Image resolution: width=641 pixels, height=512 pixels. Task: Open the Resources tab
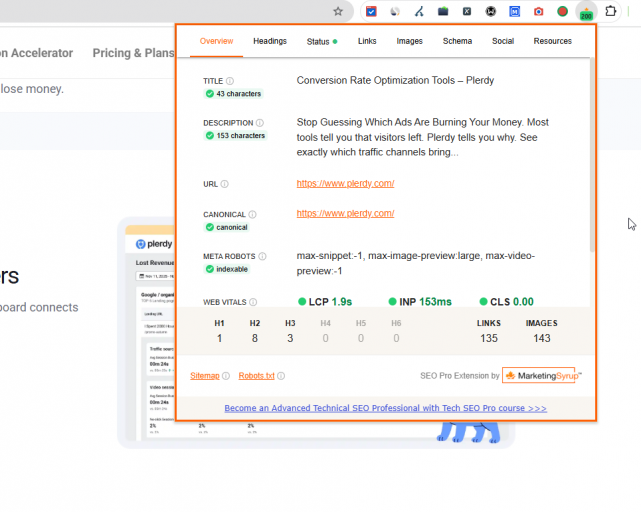[x=552, y=41]
